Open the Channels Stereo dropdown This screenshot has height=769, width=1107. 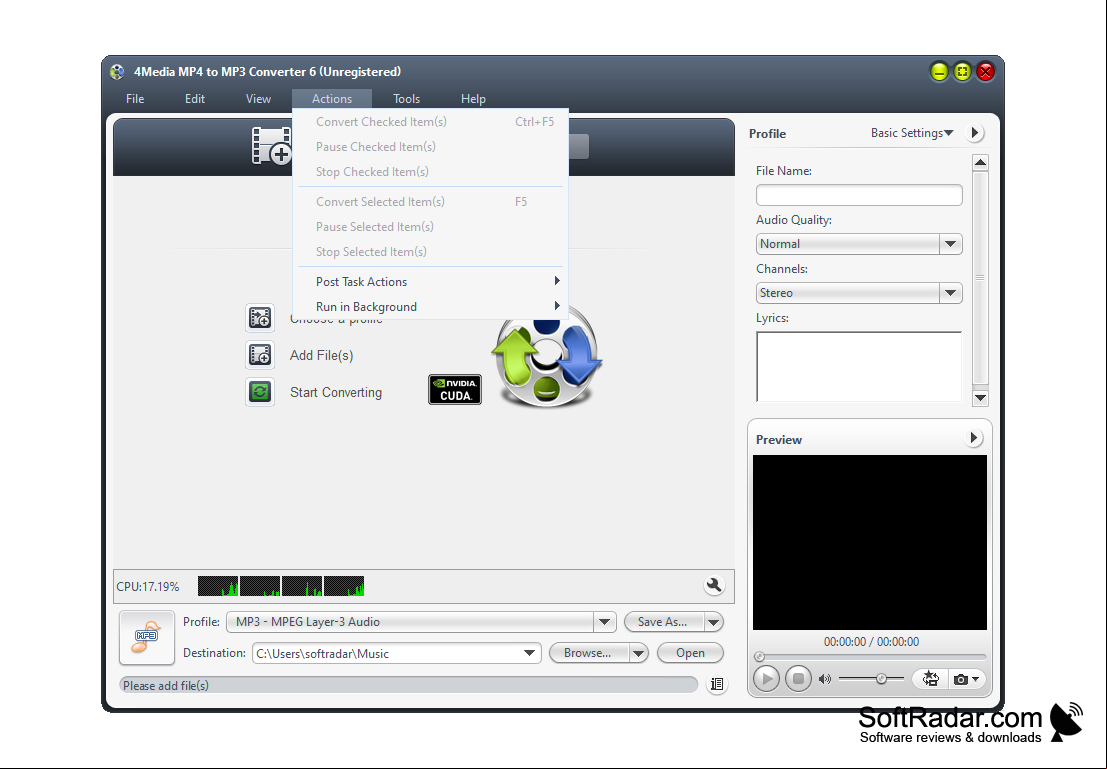pos(950,293)
